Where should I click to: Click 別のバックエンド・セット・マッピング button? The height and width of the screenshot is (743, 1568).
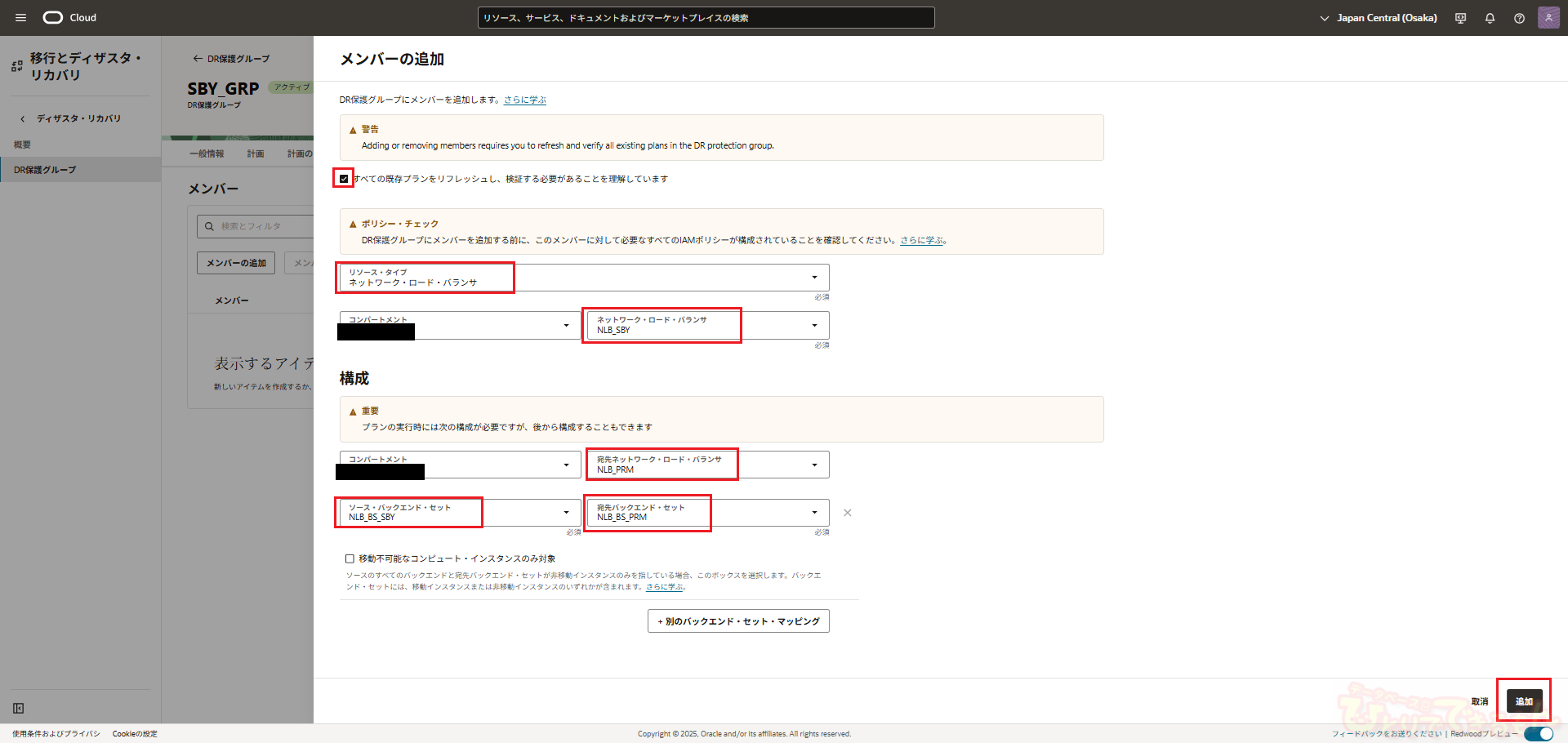tap(738, 621)
